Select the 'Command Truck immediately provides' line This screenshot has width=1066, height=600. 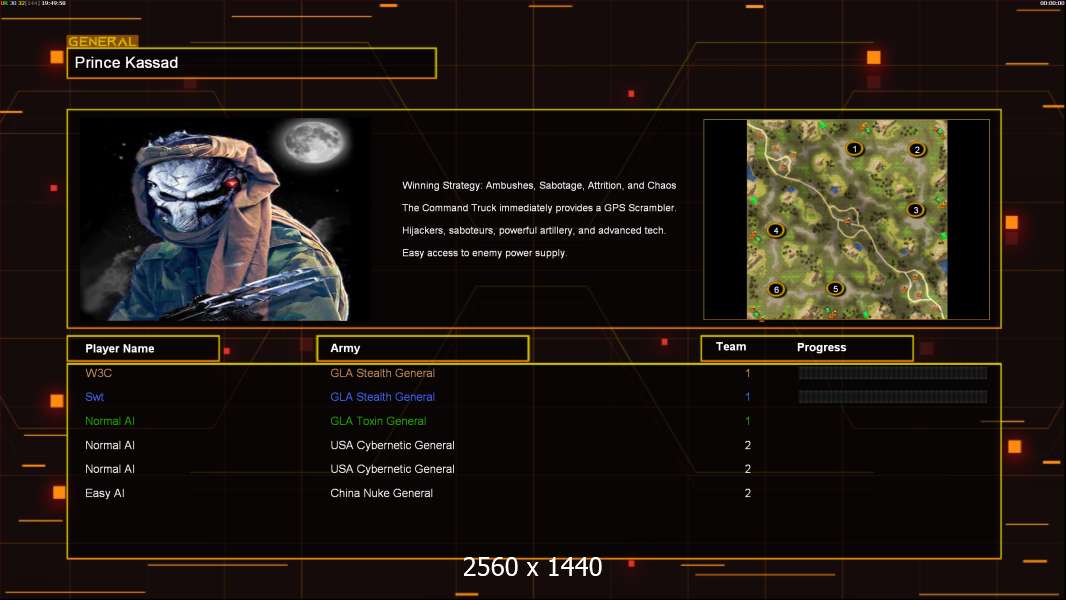[539, 208]
